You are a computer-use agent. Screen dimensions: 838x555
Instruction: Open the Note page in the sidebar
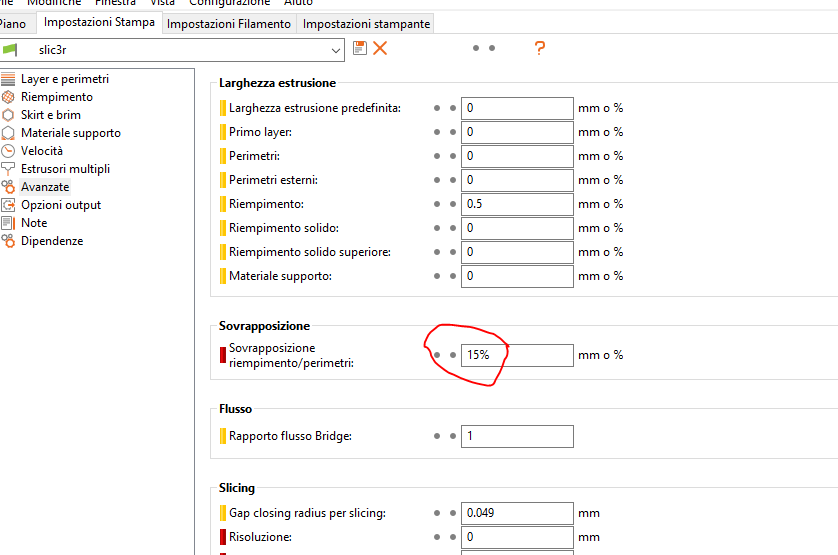33,223
